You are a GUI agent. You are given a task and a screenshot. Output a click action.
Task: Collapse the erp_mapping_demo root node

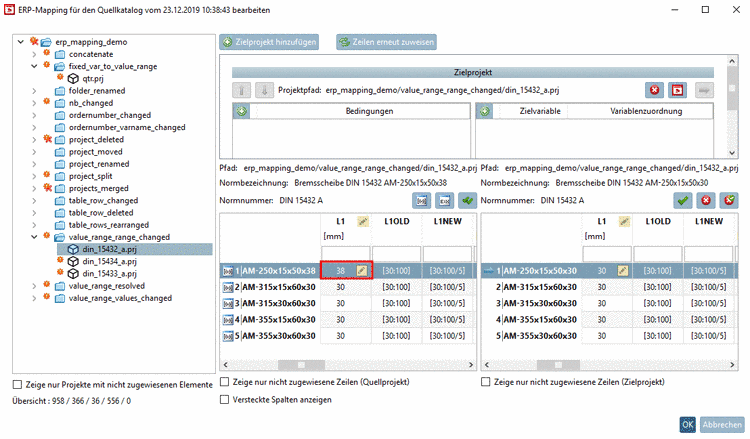[x=21, y=42]
